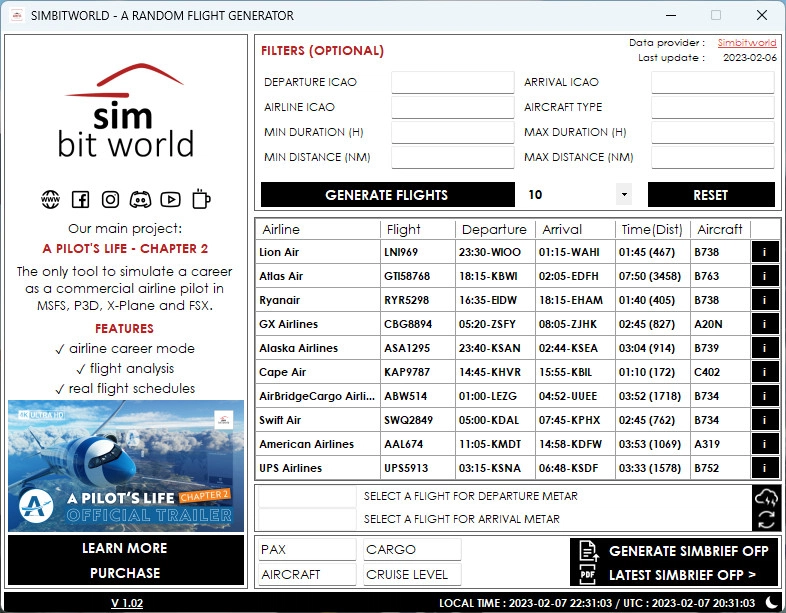Open the Discord server icon

coord(140,200)
